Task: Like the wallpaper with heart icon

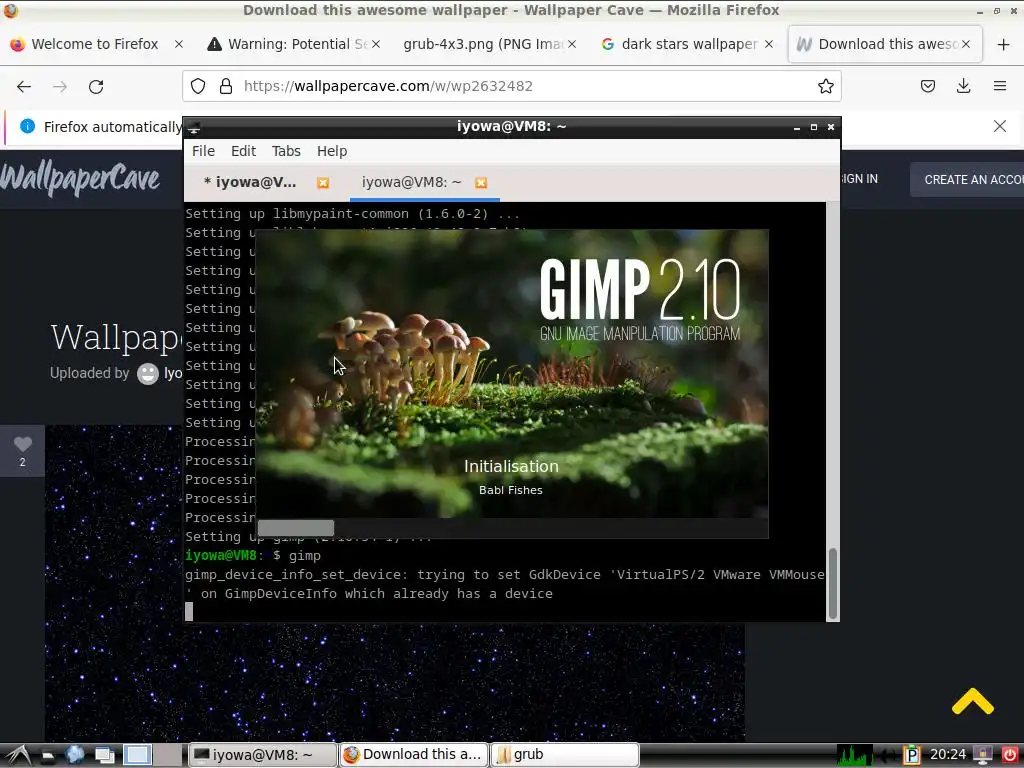Action: [22, 445]
